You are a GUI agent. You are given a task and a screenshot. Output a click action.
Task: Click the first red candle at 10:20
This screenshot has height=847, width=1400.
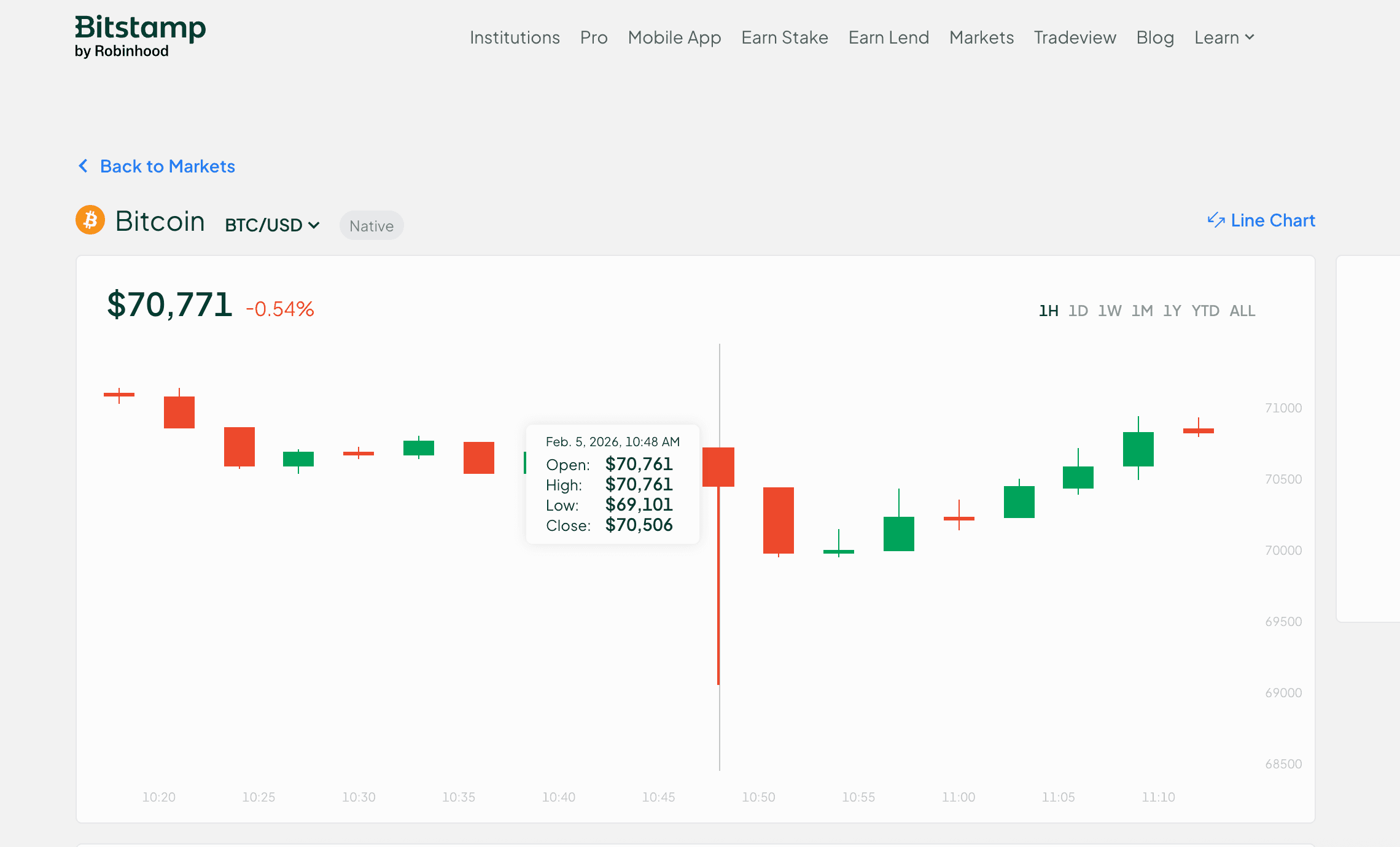click(x=119, y=396)
